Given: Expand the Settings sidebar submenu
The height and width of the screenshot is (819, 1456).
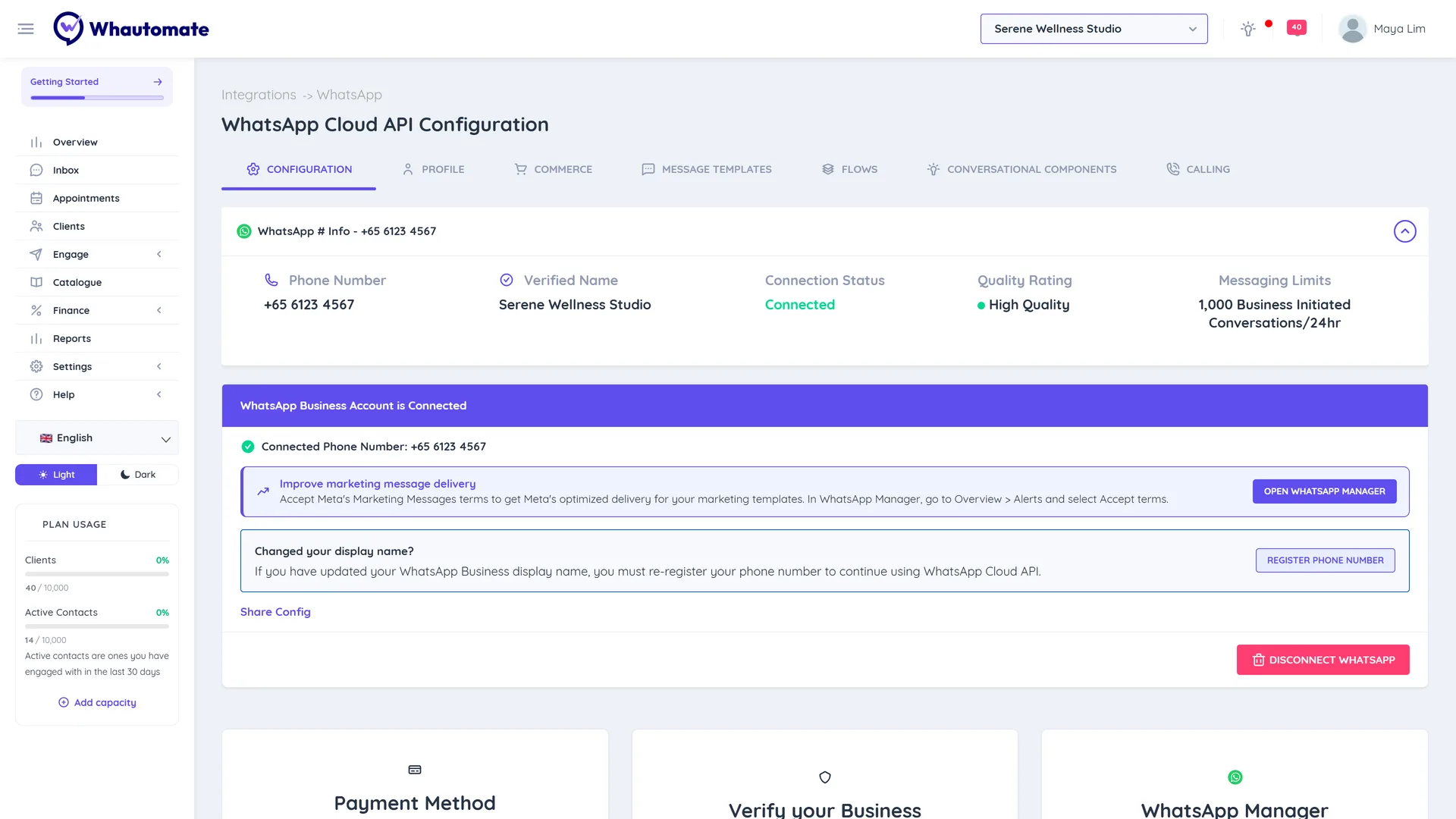Looking at the screenshot, I should (x=97, y=366).
